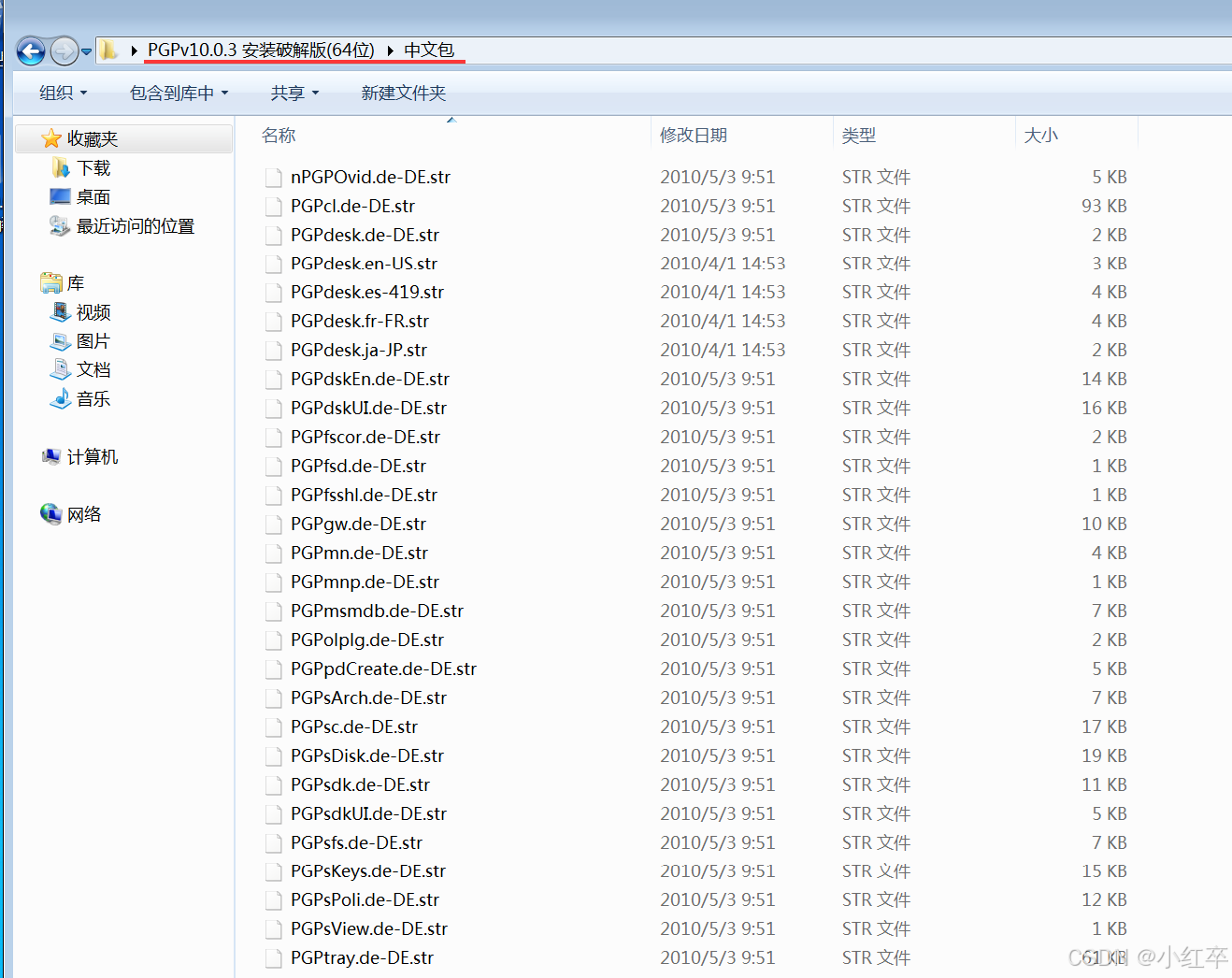Go back with the Back arrow button
The width and height of the screenshot is (1232, 978).
click(31, 50)
